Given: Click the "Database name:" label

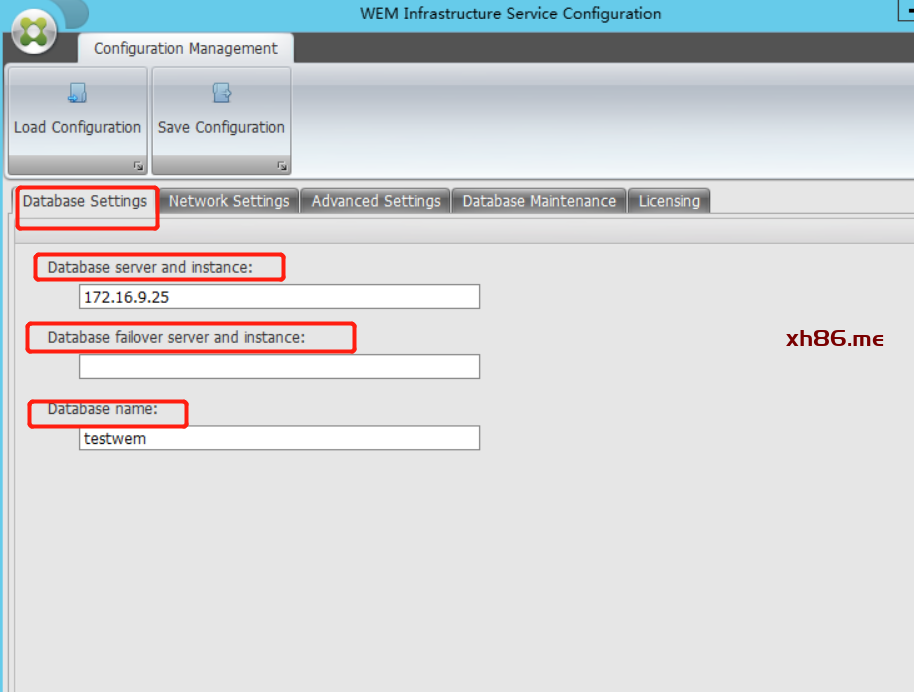Looking at the screenshot, I should click(x=103, y=409).
